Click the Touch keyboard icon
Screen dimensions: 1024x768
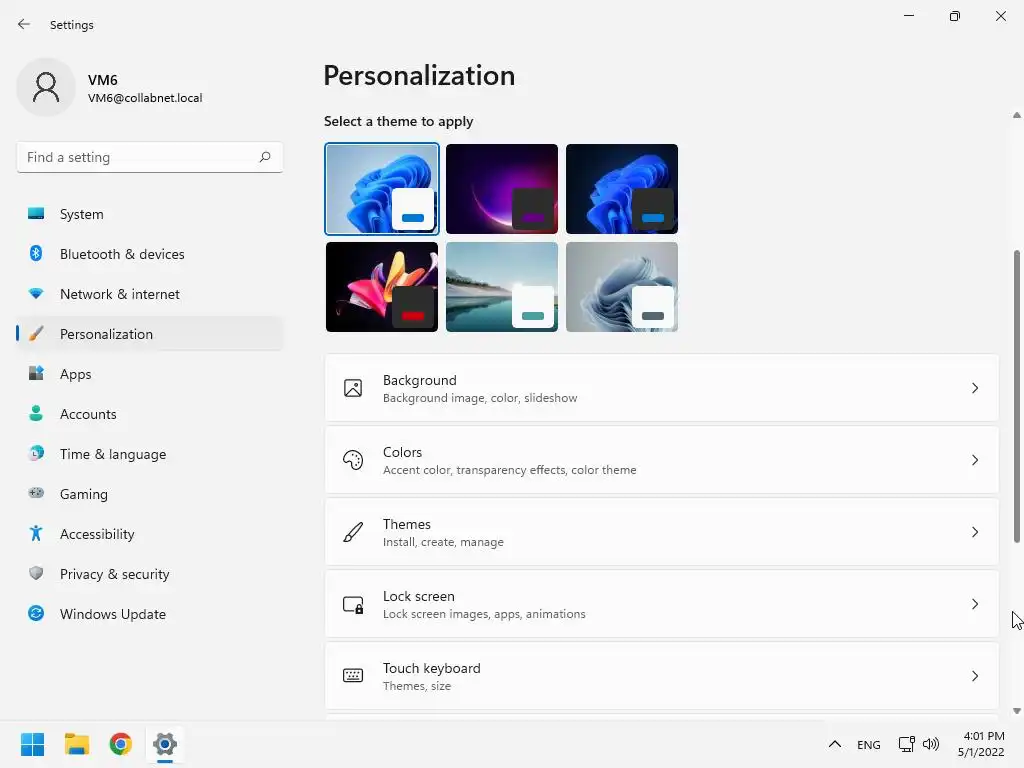point(353,676)
